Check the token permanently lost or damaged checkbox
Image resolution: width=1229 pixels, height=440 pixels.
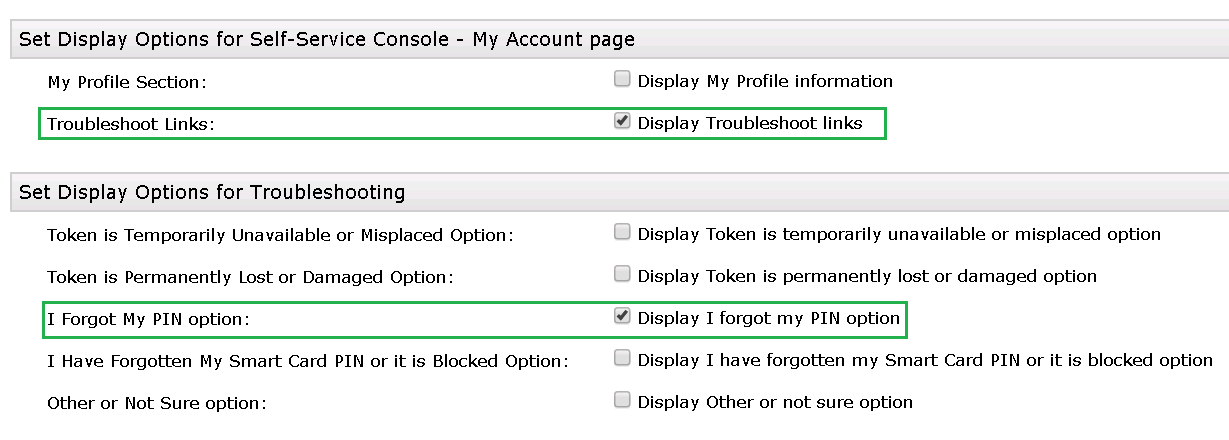click(x=622, y=274)
